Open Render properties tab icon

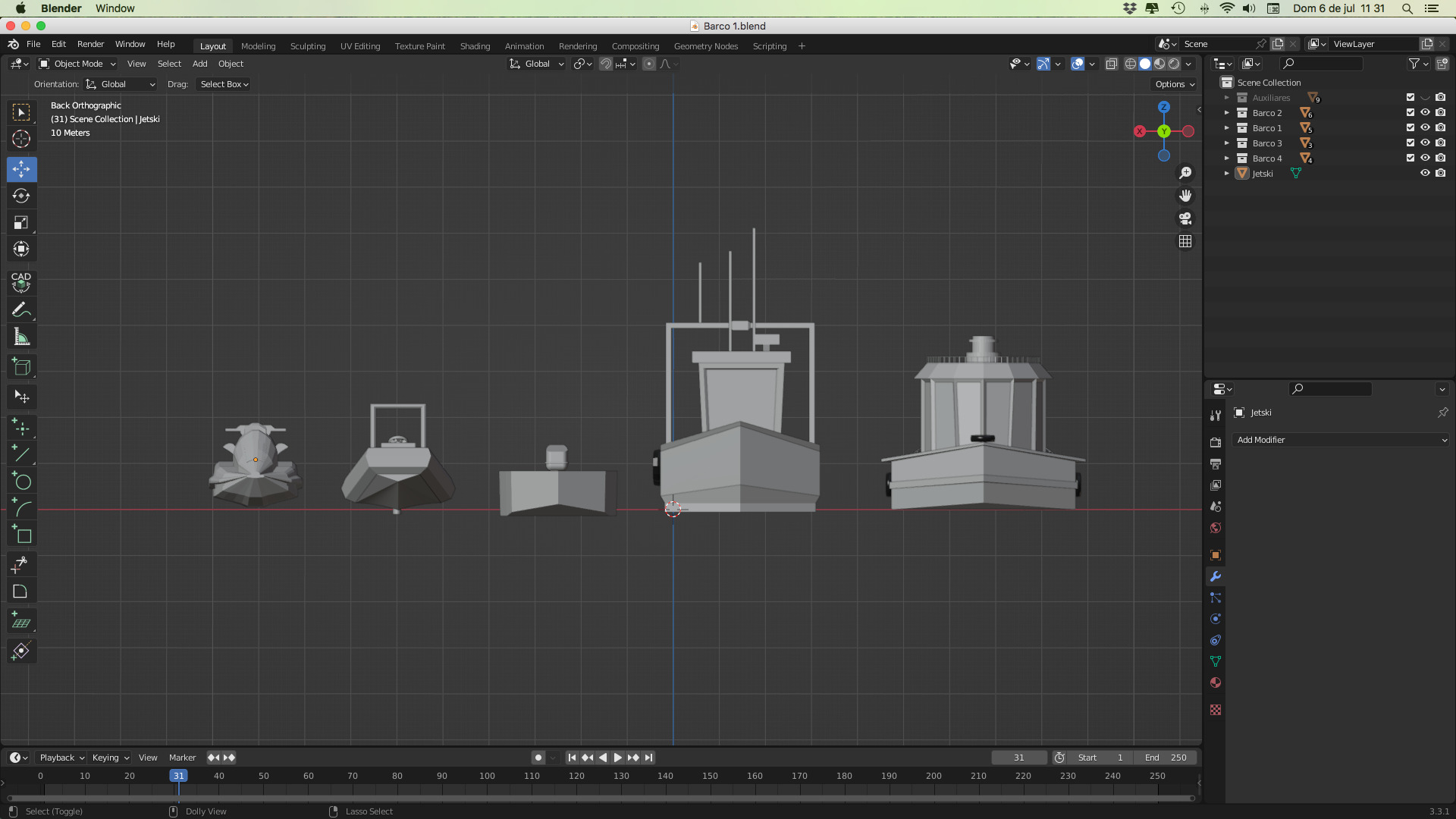1216,442
